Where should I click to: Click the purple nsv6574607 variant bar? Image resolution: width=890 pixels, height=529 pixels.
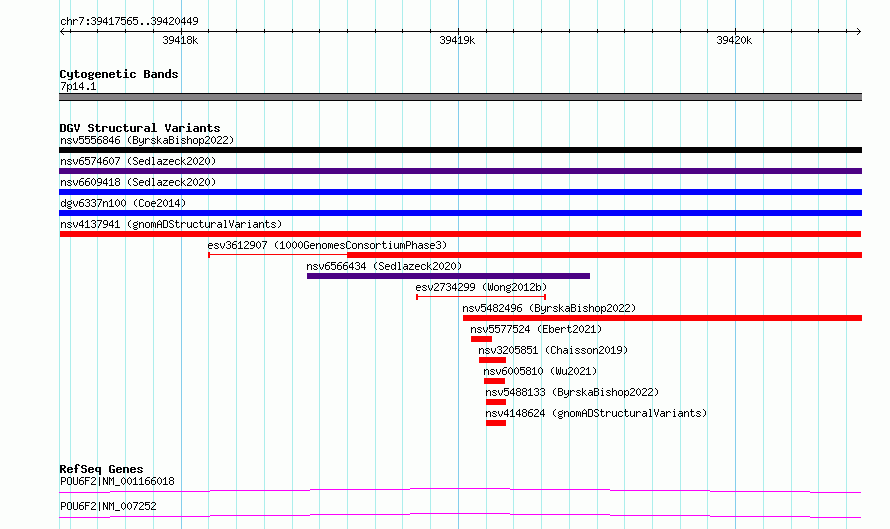click(460, 171)
